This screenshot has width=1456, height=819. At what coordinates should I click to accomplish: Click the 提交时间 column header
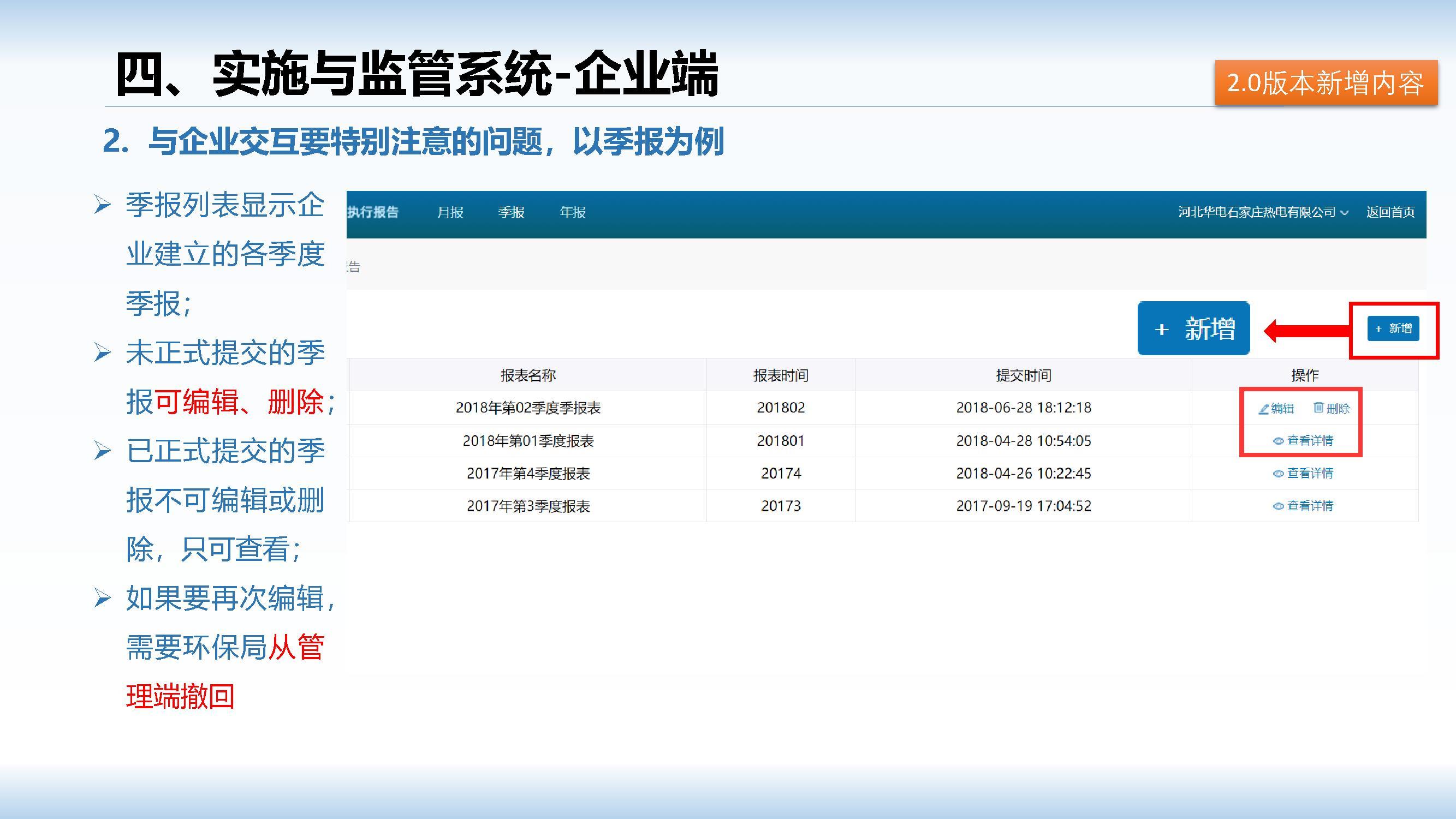tap(1023, 375)
